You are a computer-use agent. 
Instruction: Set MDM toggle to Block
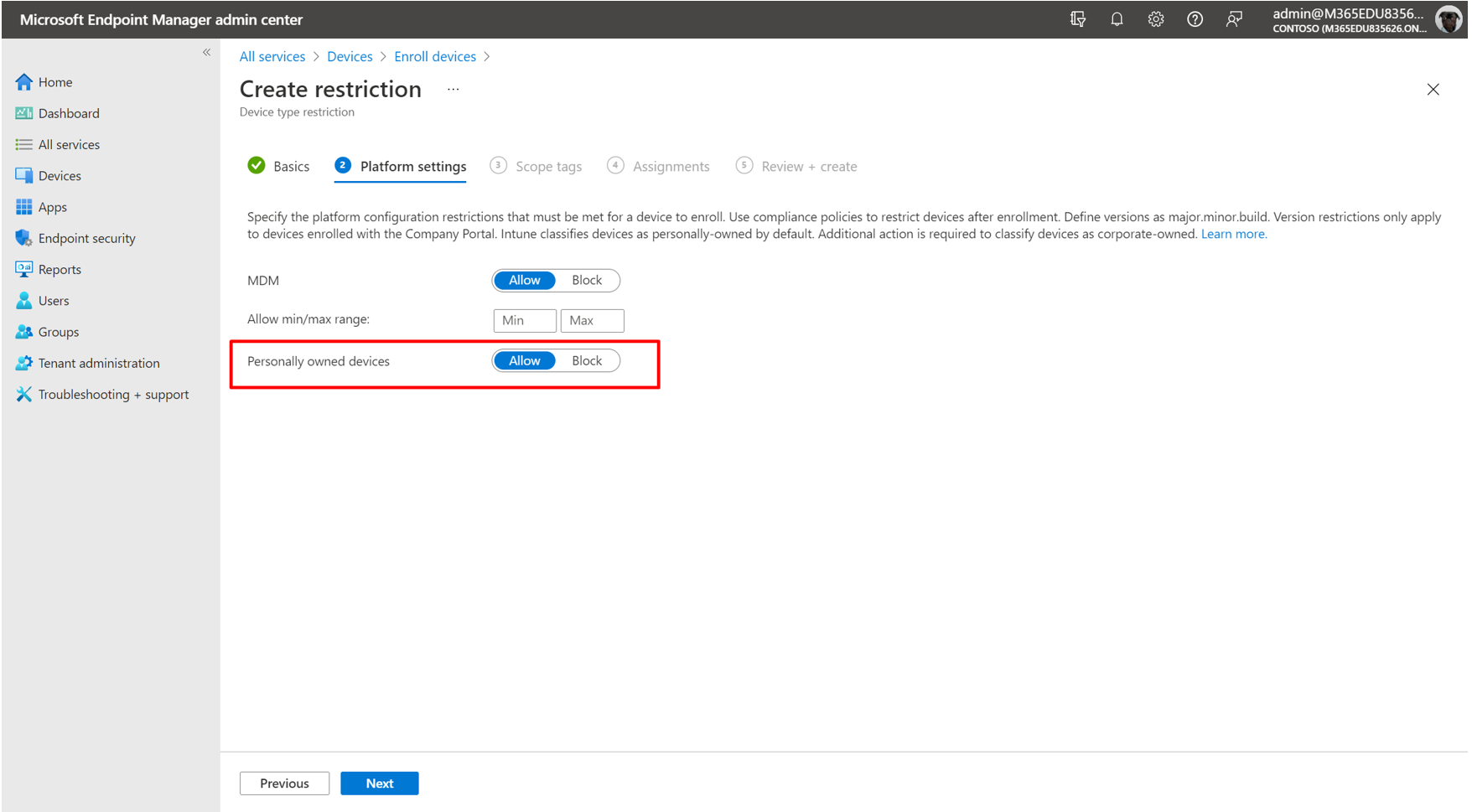coord(587,280)
